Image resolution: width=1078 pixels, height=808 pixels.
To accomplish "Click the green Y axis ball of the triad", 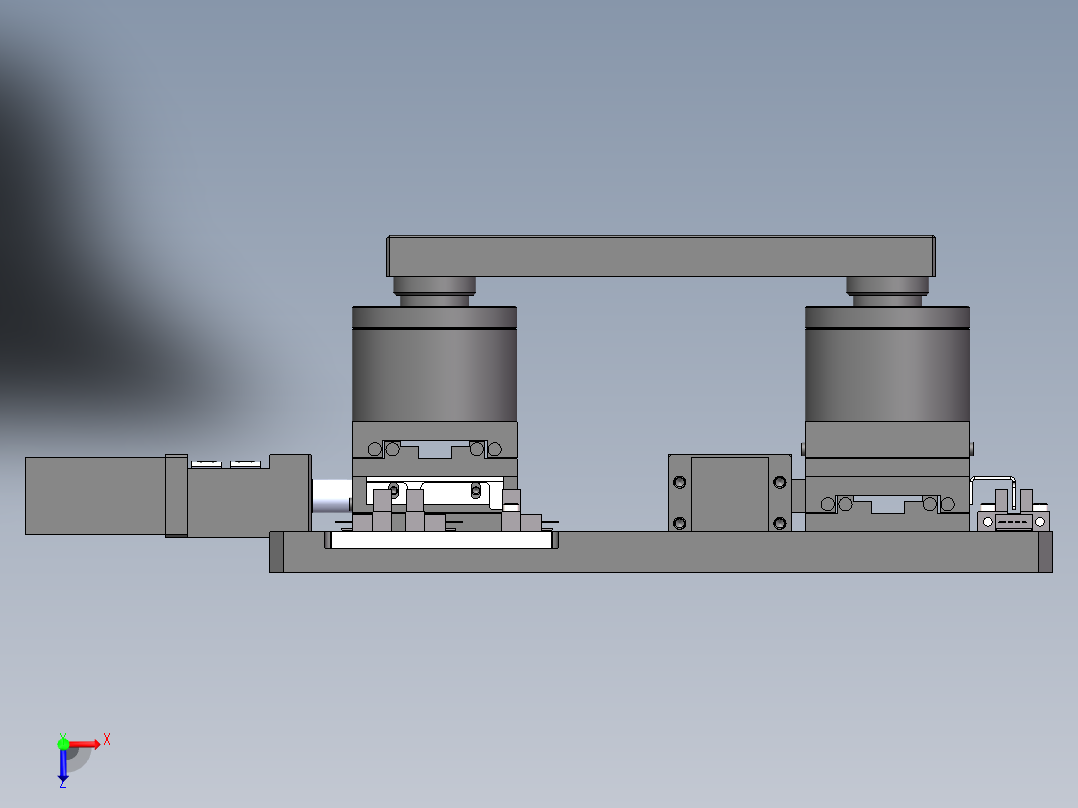I will 63,743.
